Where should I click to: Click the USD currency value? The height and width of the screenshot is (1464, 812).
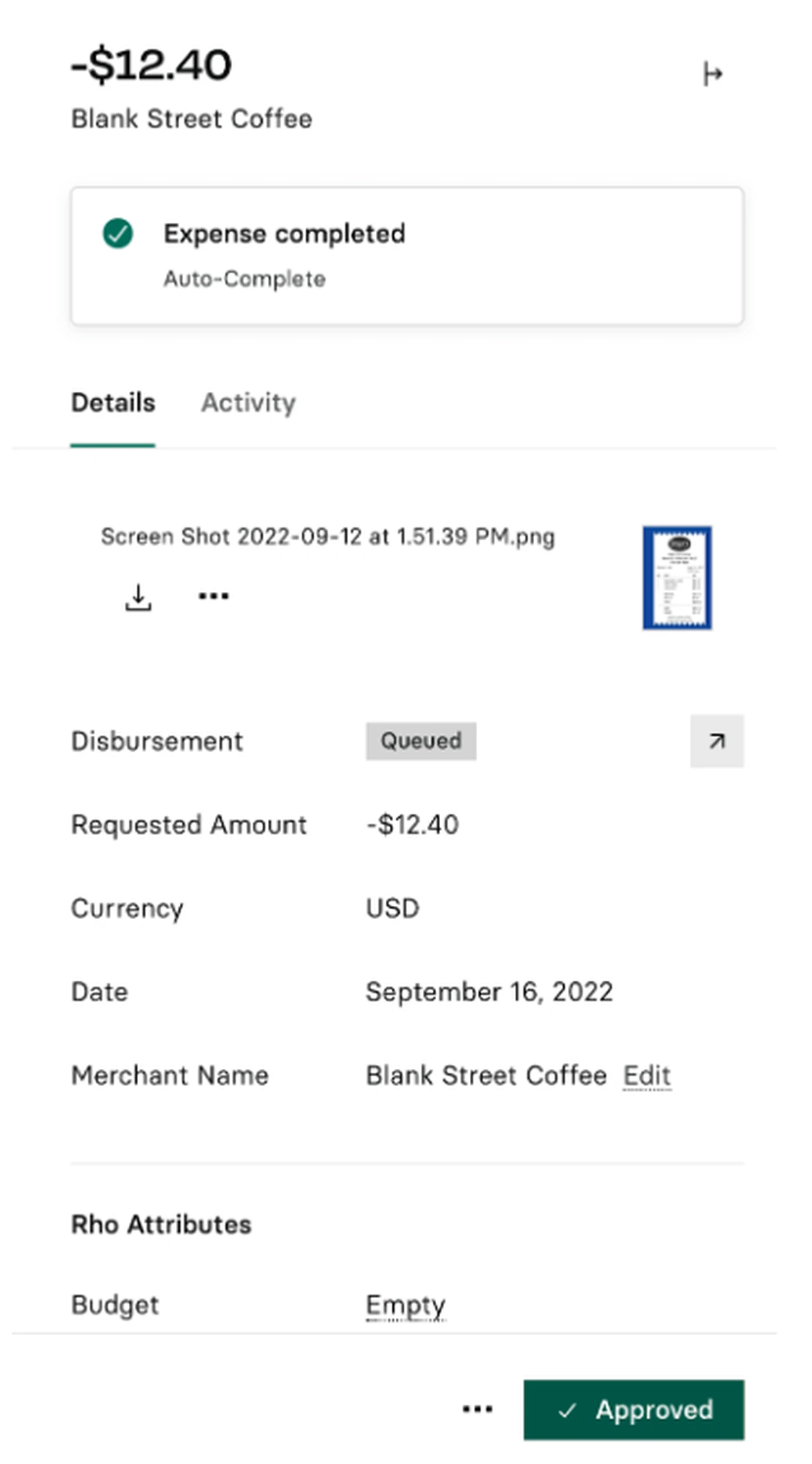pos(393,908)
